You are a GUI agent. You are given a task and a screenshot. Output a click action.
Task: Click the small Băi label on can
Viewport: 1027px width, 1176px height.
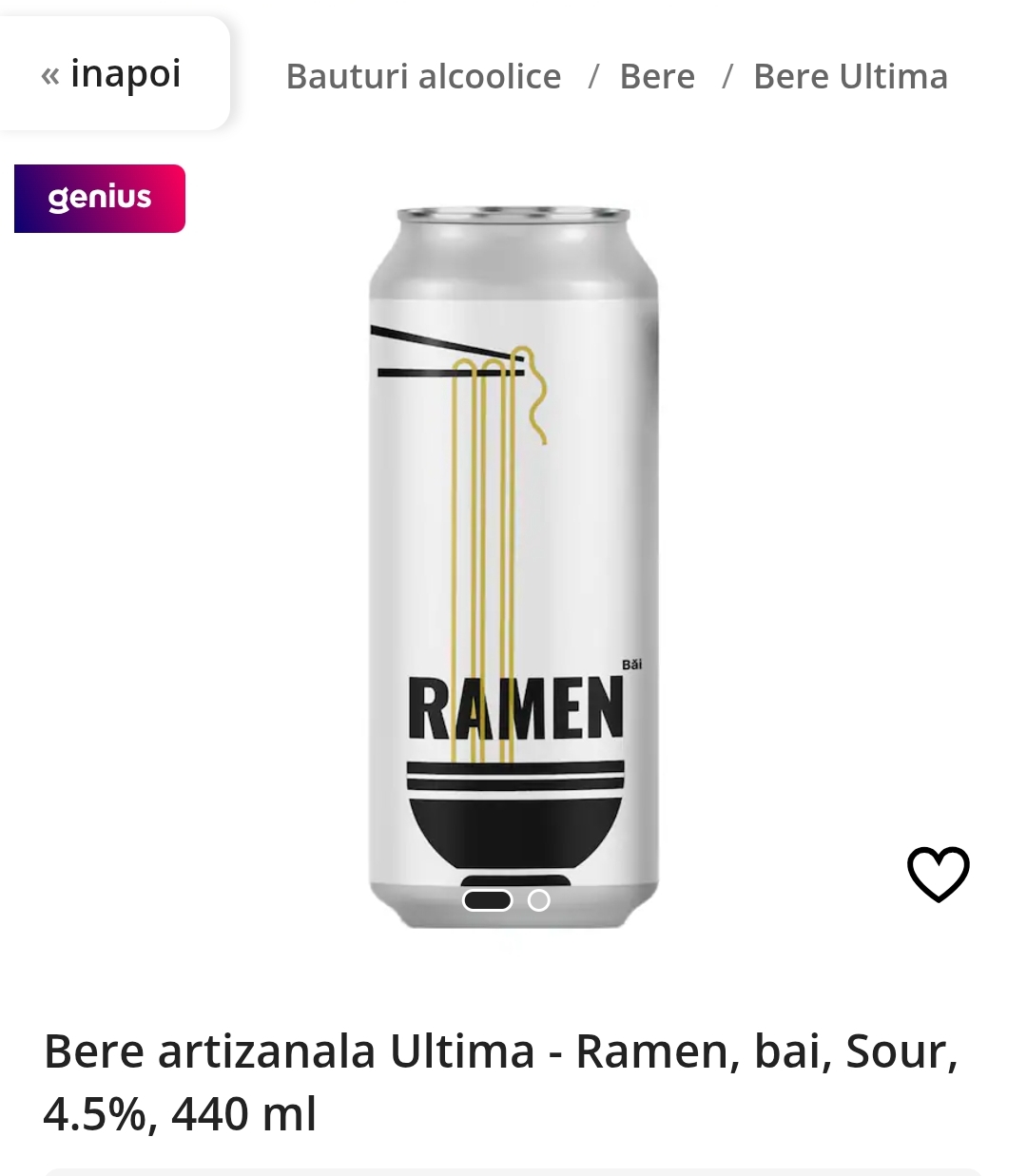(632, 665)
